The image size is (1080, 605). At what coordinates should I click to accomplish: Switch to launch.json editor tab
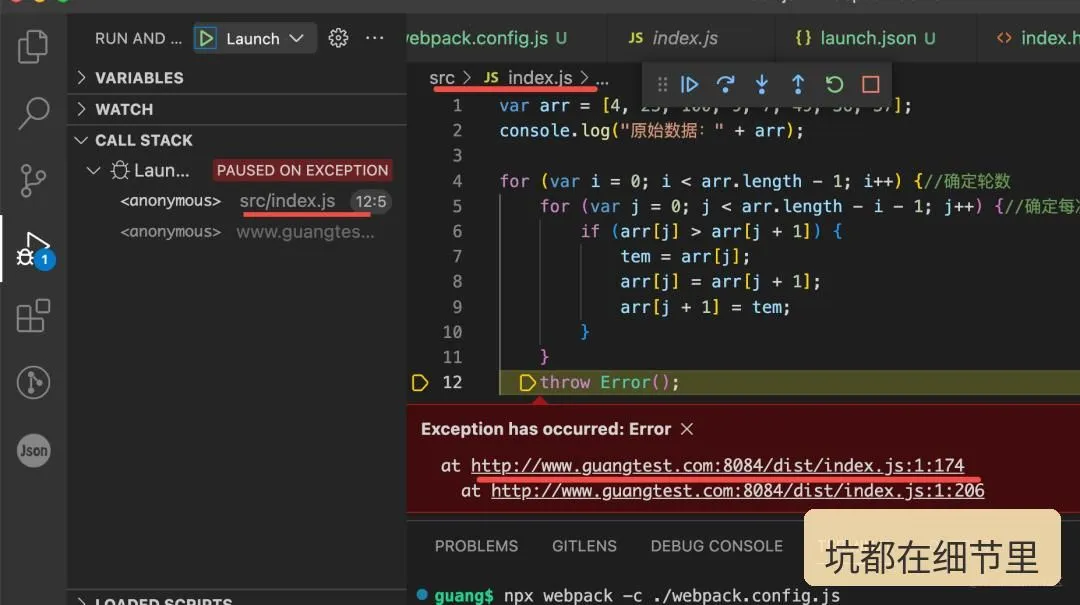click(865, 38)
